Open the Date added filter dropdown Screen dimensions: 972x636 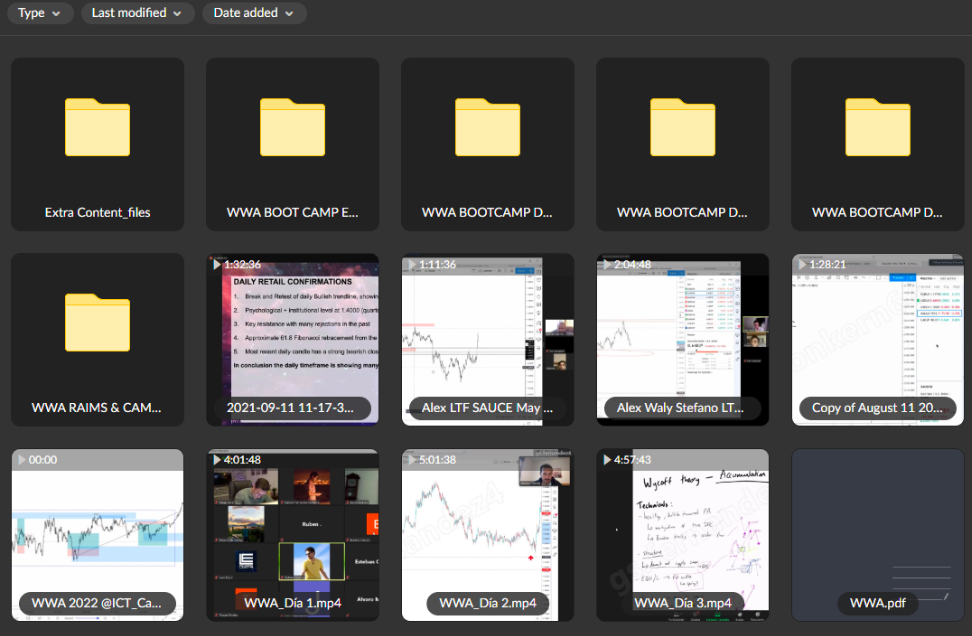coord(254,13)
